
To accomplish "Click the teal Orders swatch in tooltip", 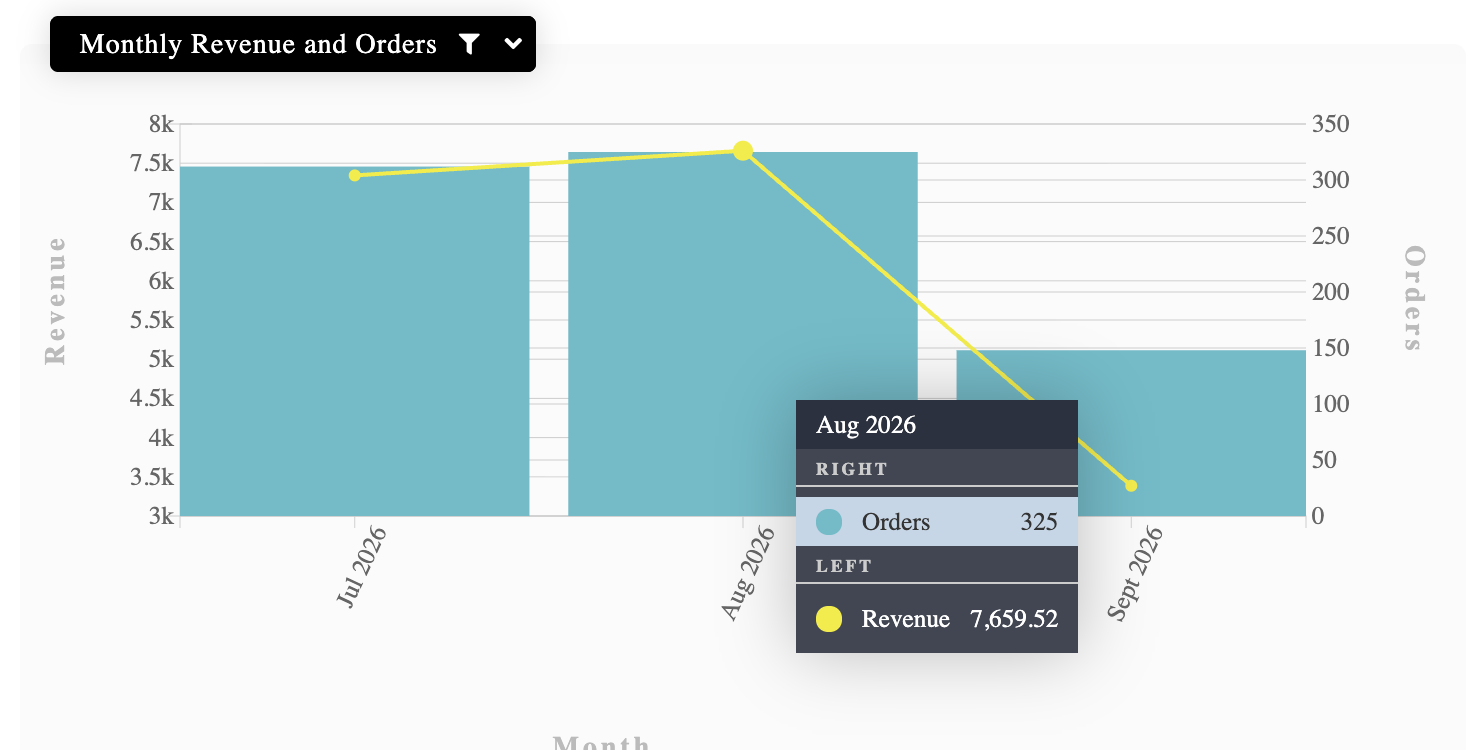I will pos(829,522).
